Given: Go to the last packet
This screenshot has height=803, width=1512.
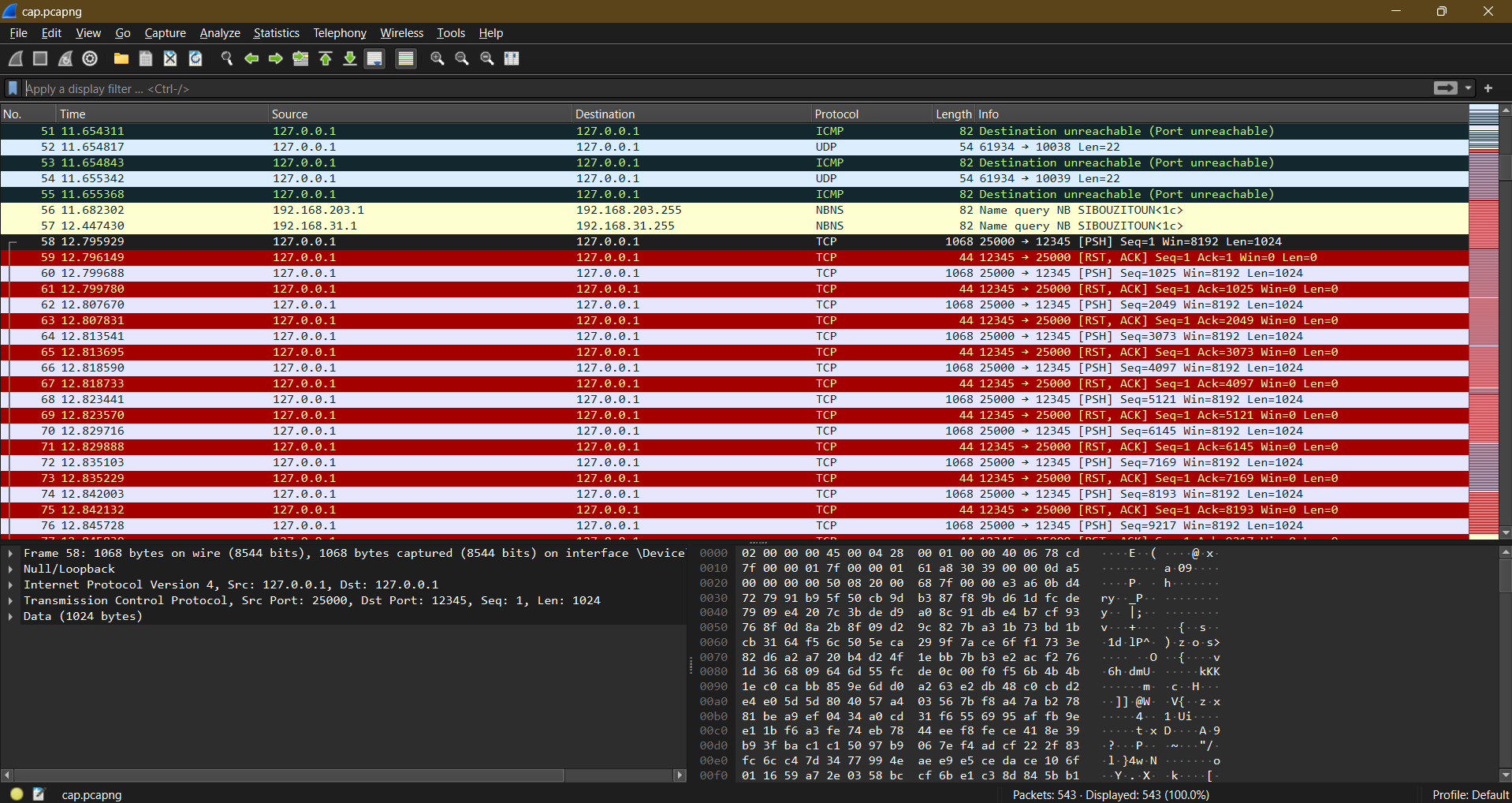Looking at the screenshot, I should pyautogui.click(x=349, y=58).
